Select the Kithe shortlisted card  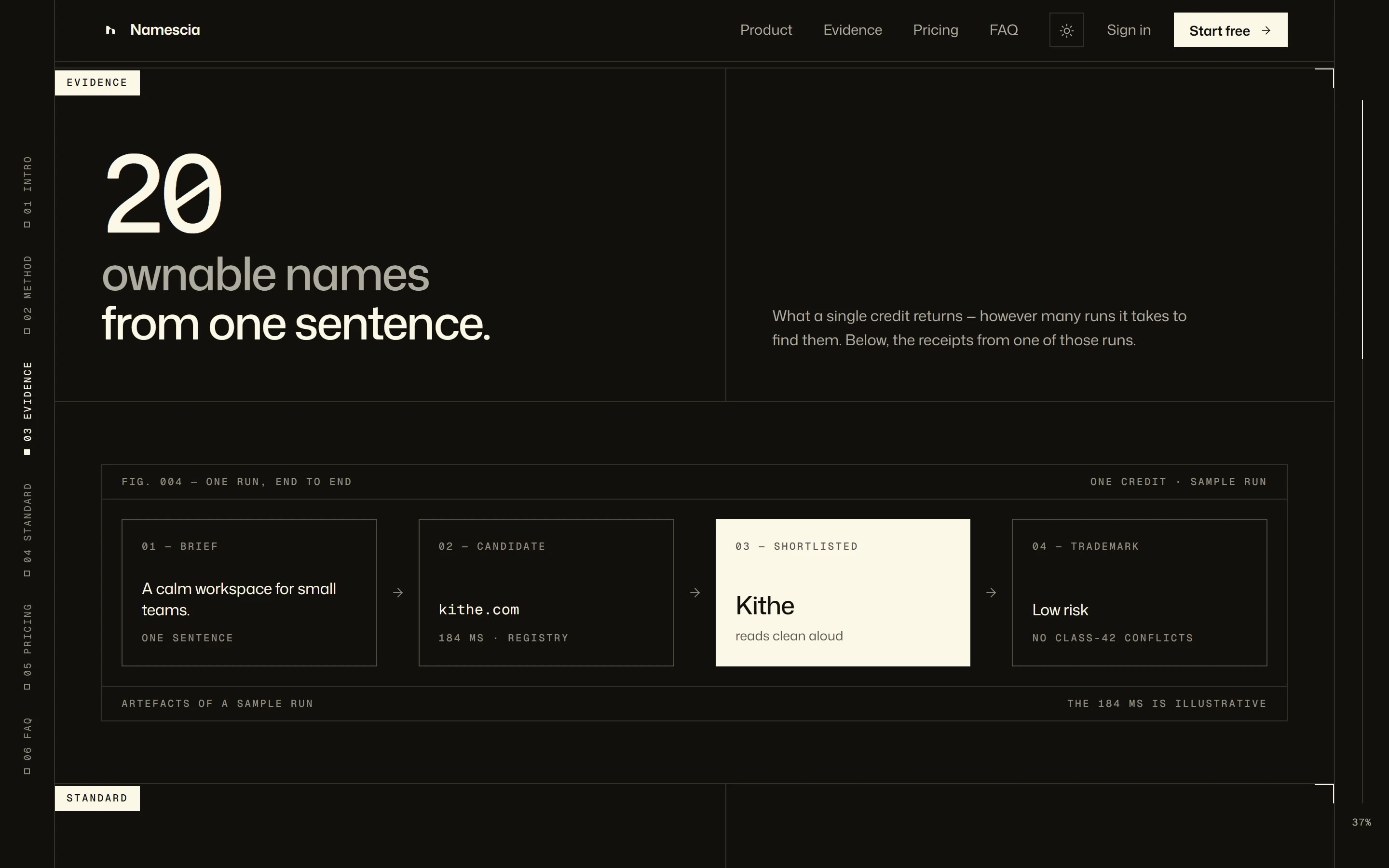click(x=843, y=593)
